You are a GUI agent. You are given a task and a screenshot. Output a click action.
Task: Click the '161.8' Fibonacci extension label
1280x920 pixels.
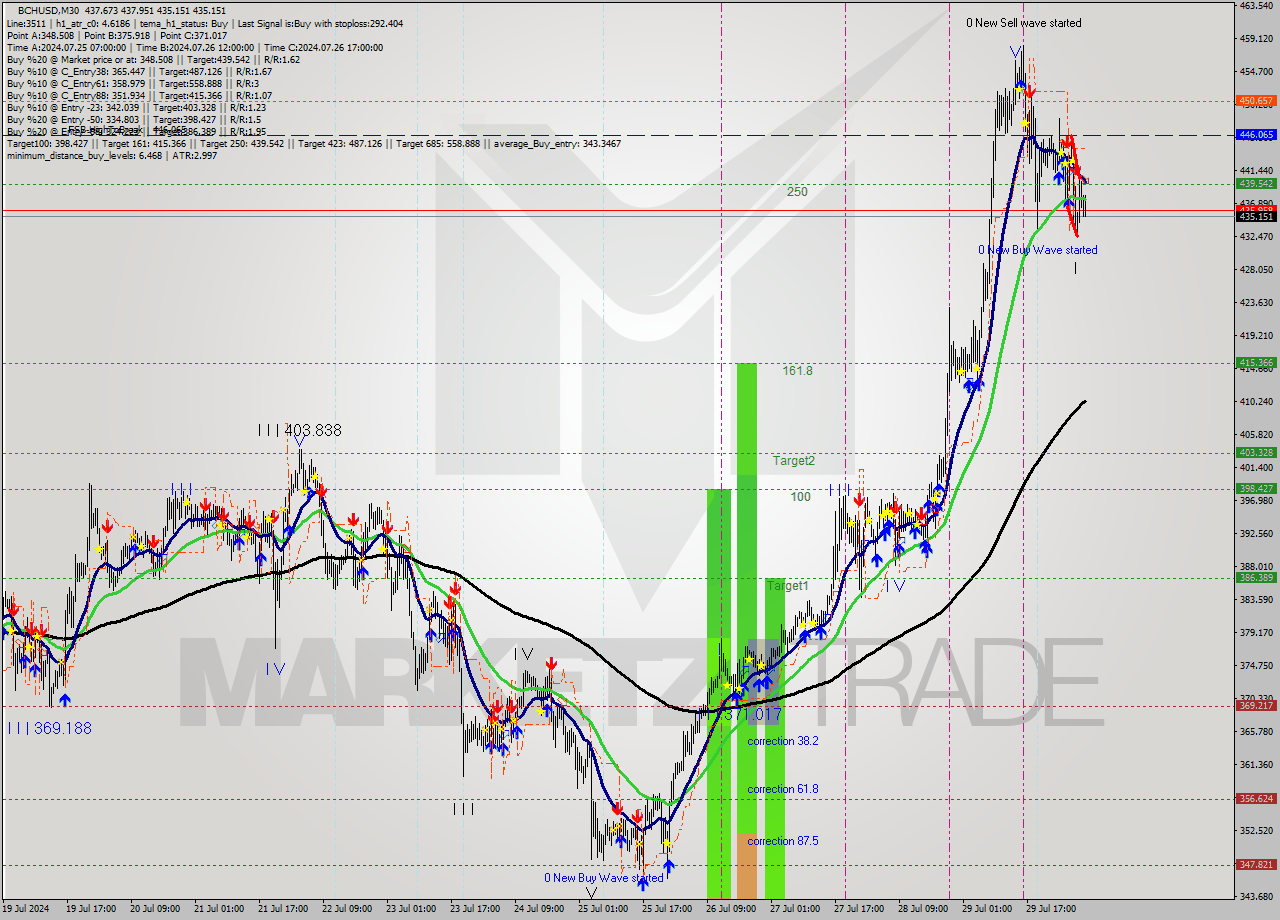797,371
